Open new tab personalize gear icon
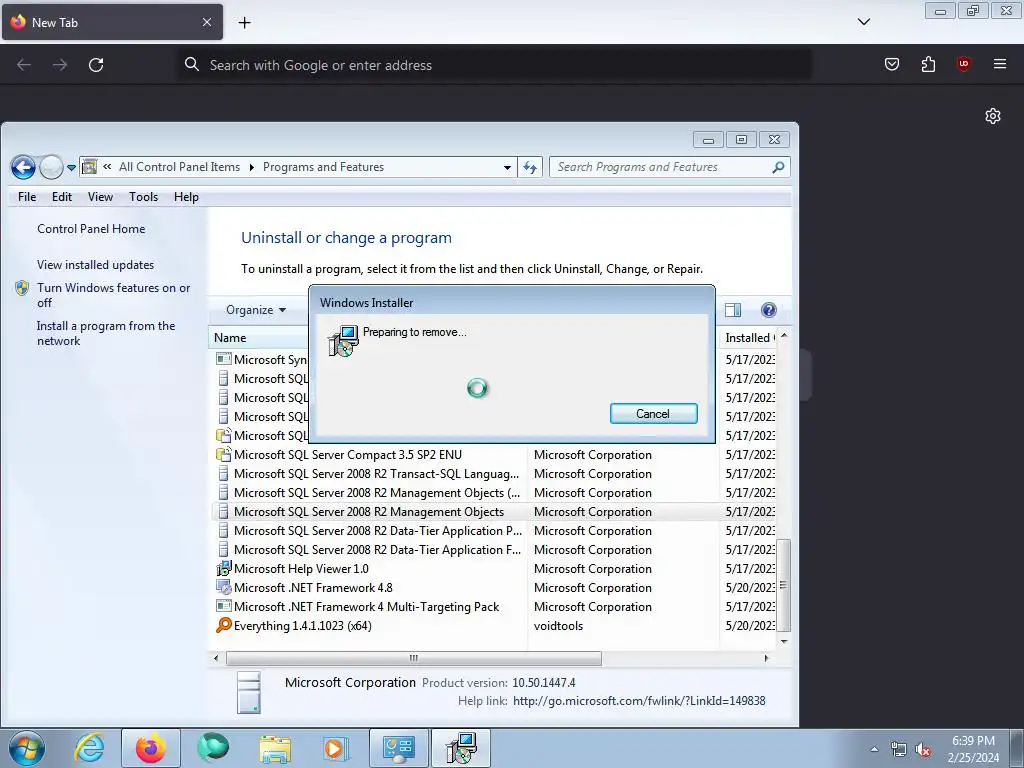The image size is (1024, 768). (993, 116)
